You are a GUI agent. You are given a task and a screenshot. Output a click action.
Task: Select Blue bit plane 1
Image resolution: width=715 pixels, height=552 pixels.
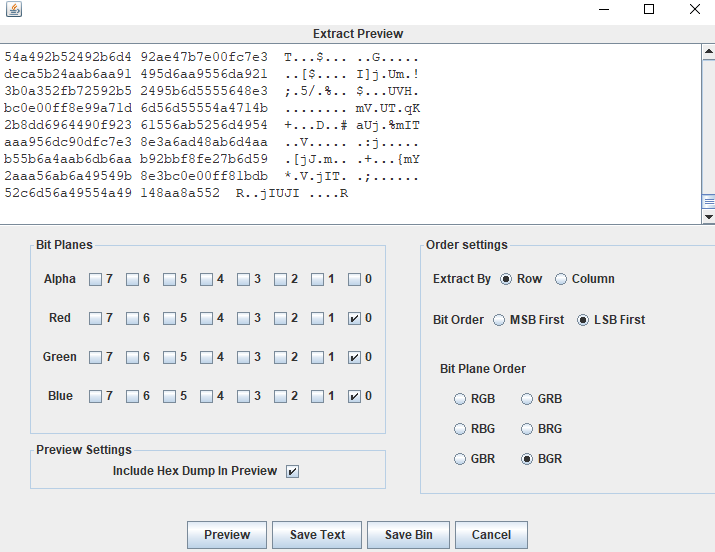(317, 397)
